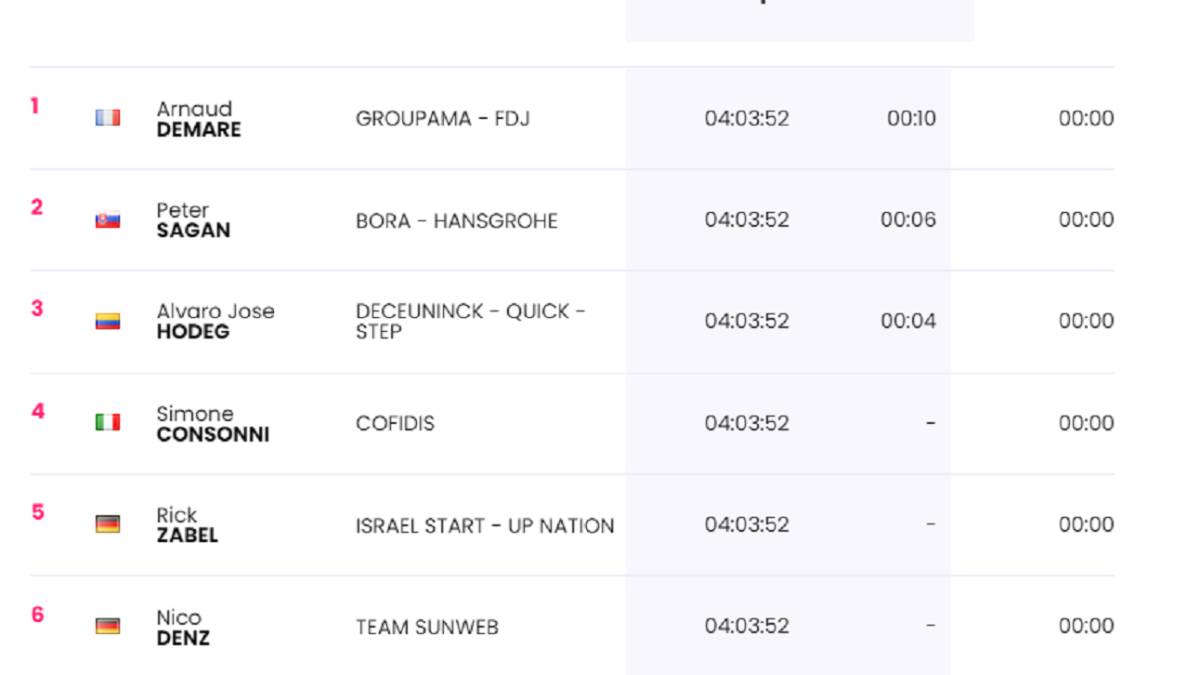Screen dimensions: 1200x675
Task: Click the German flag next to Nico Denz
Action: coord(108,626)
